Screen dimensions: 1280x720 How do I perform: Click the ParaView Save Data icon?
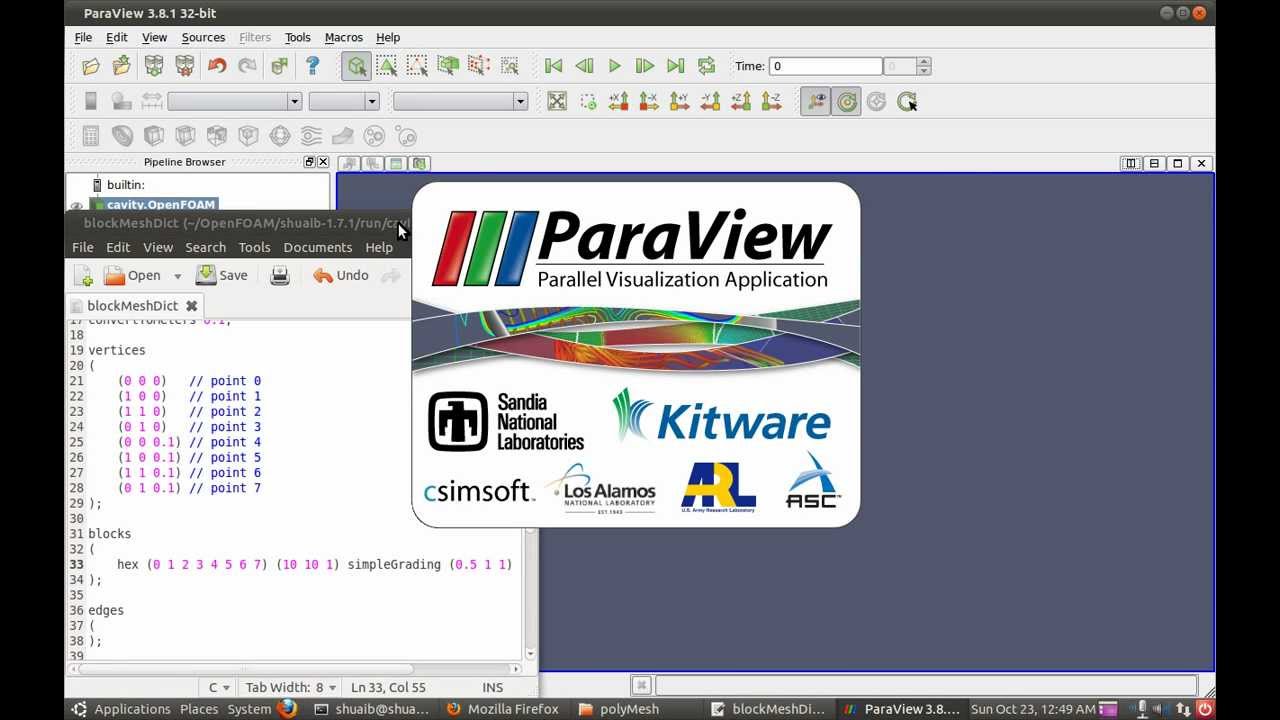click(x=122, y=66)
